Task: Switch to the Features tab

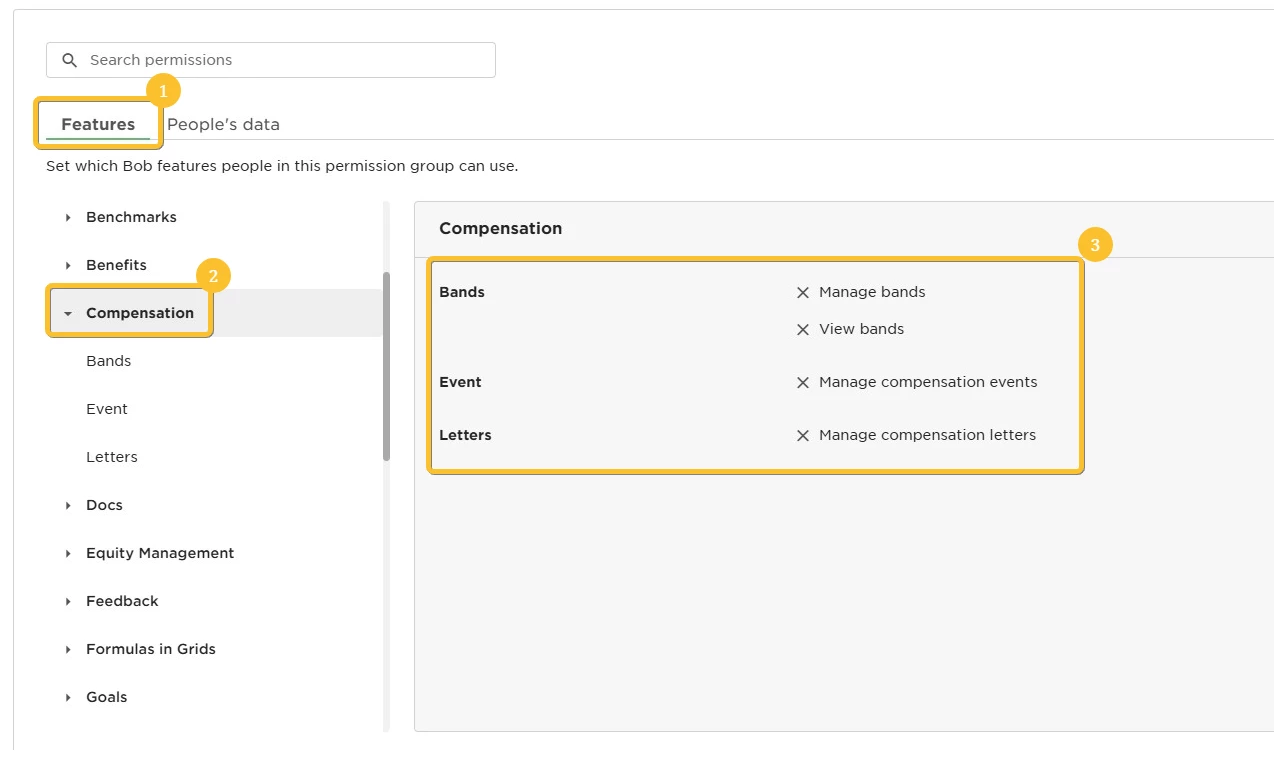Action: 98,124
